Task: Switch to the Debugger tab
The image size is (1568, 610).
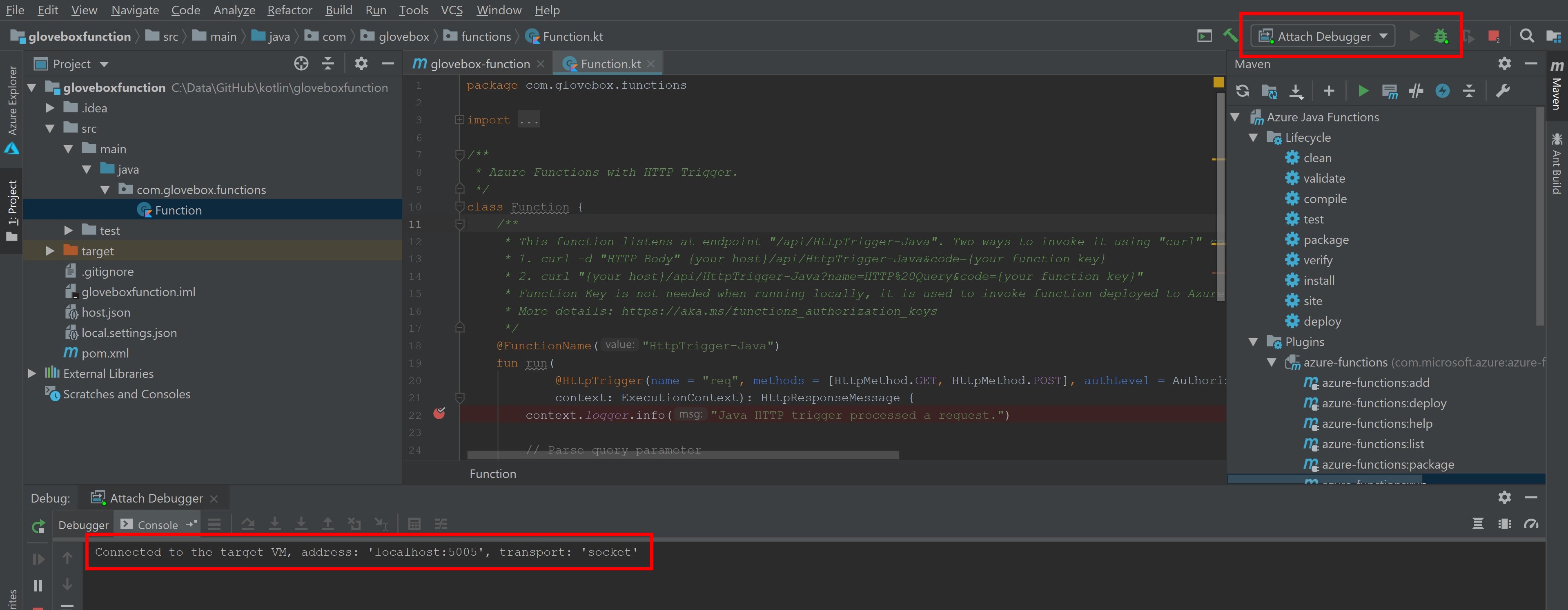Action: coord(83,525)
